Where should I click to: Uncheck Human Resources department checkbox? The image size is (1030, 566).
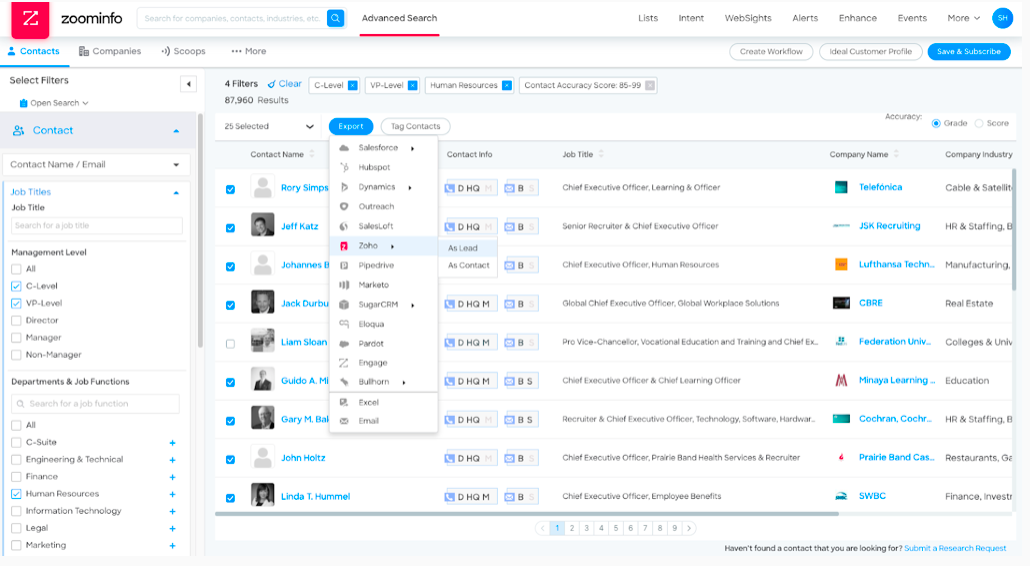click(16, 494)
